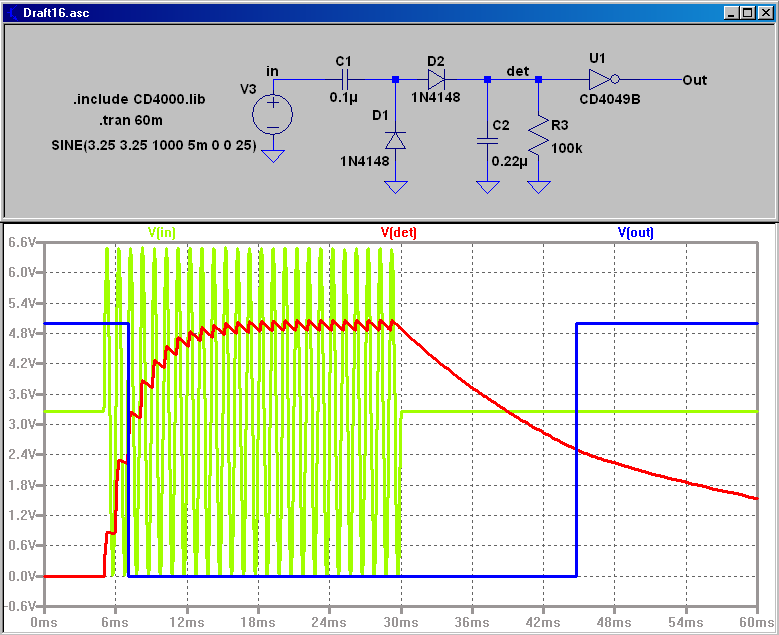Click the 1N4148 label under D1
This screenshot has height=635, width=779.
tap(365, 161)
